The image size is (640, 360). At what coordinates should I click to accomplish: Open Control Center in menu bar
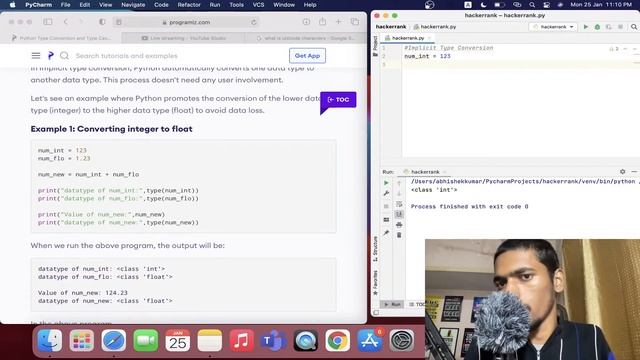[x=546, y=5]
